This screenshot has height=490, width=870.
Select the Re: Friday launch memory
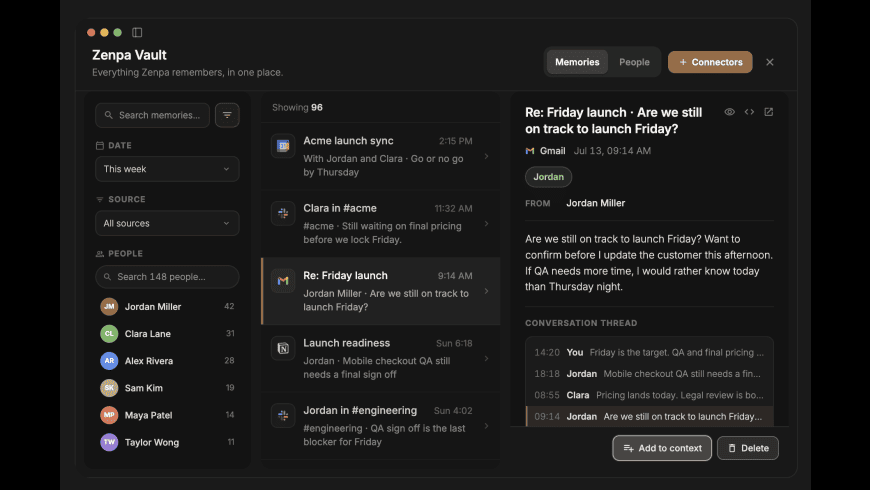point(381,291)
